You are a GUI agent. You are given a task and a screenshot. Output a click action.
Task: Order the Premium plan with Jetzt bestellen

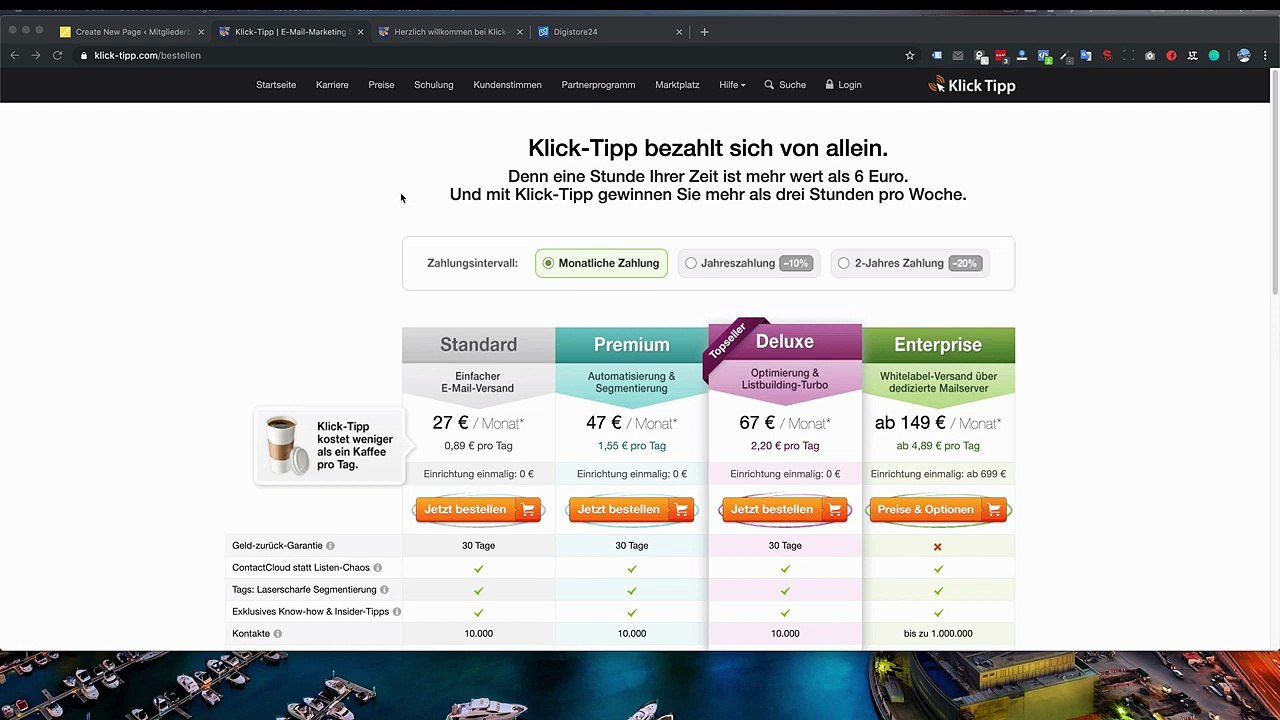point(631,510)
